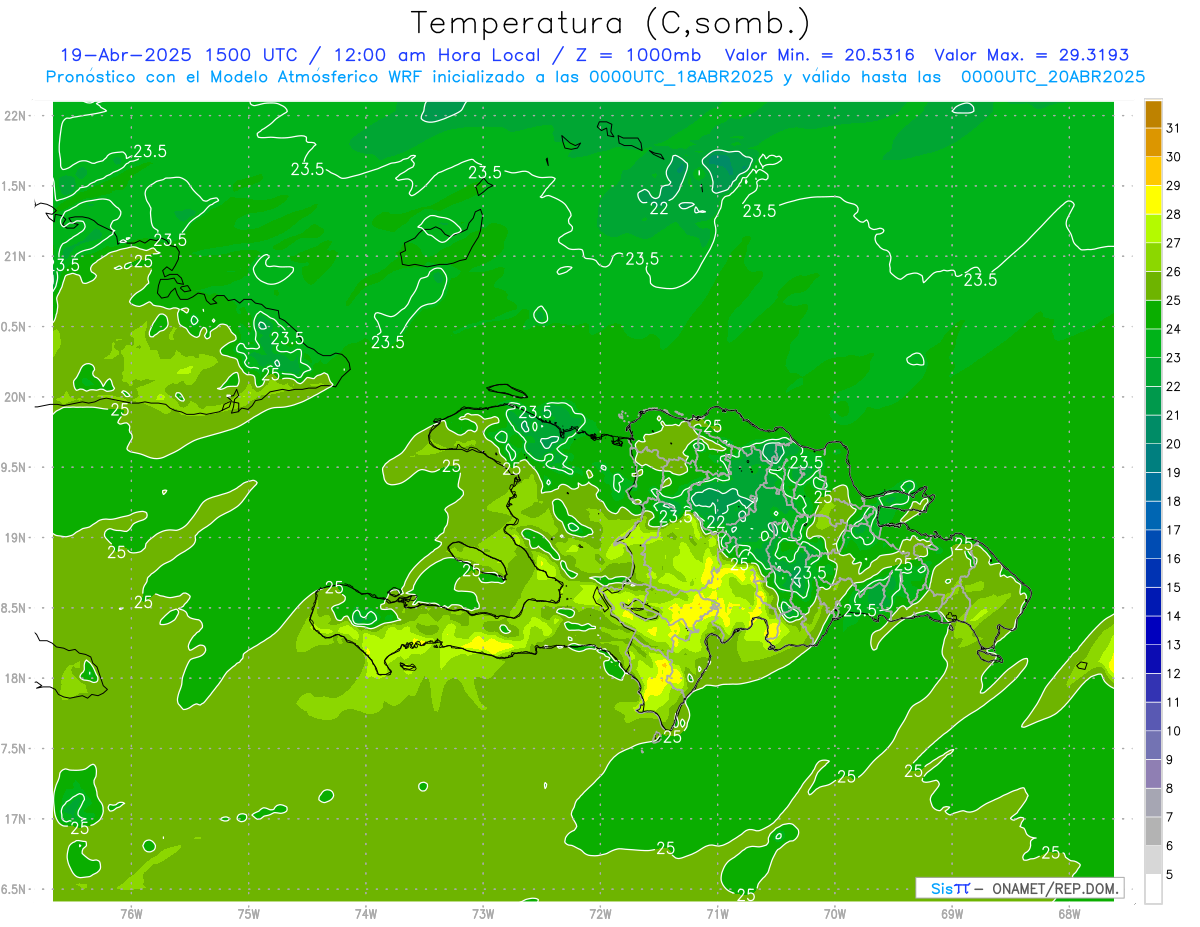This screenshot has width=1200, height=927.
Task: Click the '68W' longitude axis label
Action: click(1069, 914)
